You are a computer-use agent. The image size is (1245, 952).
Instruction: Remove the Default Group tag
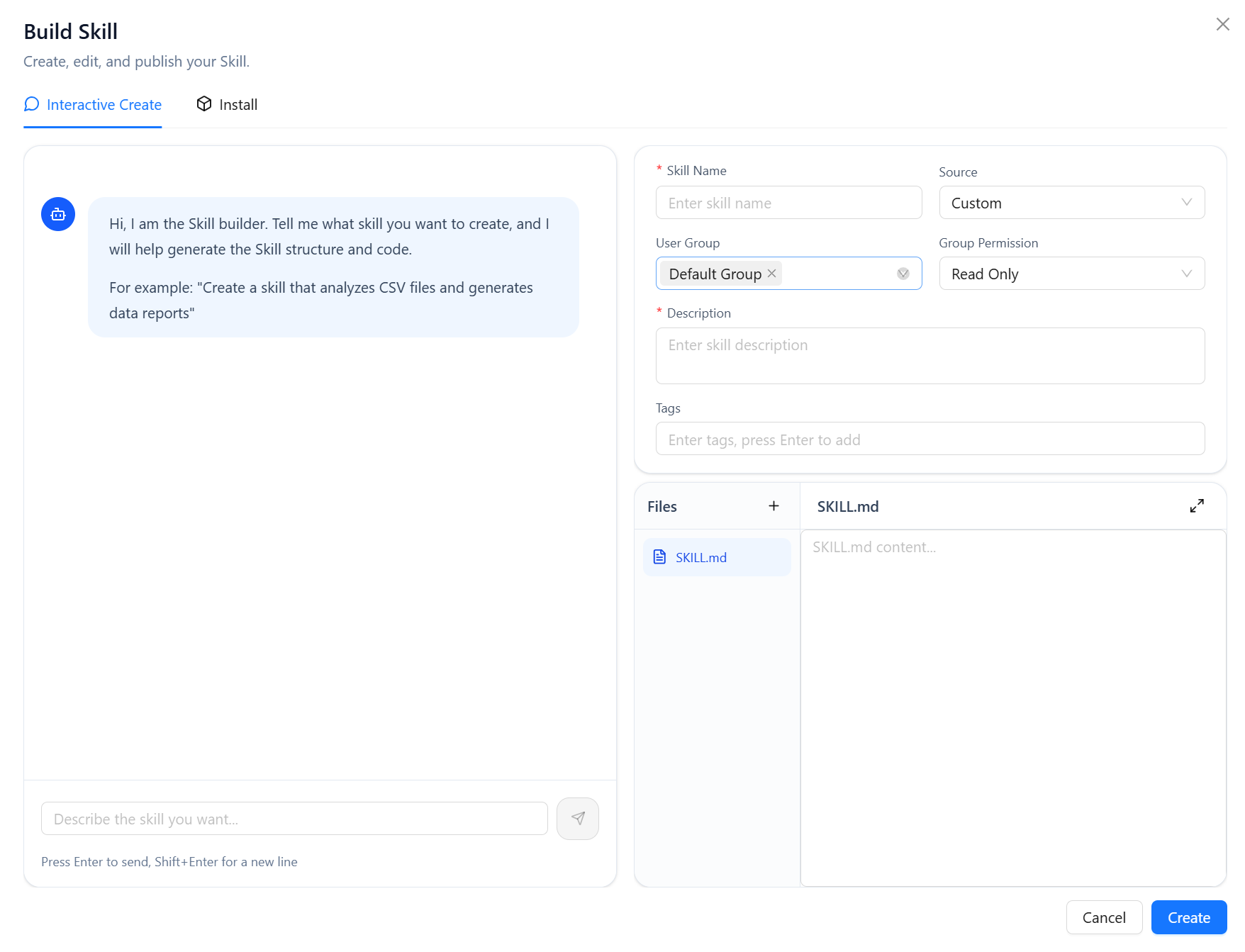point(771,273)
